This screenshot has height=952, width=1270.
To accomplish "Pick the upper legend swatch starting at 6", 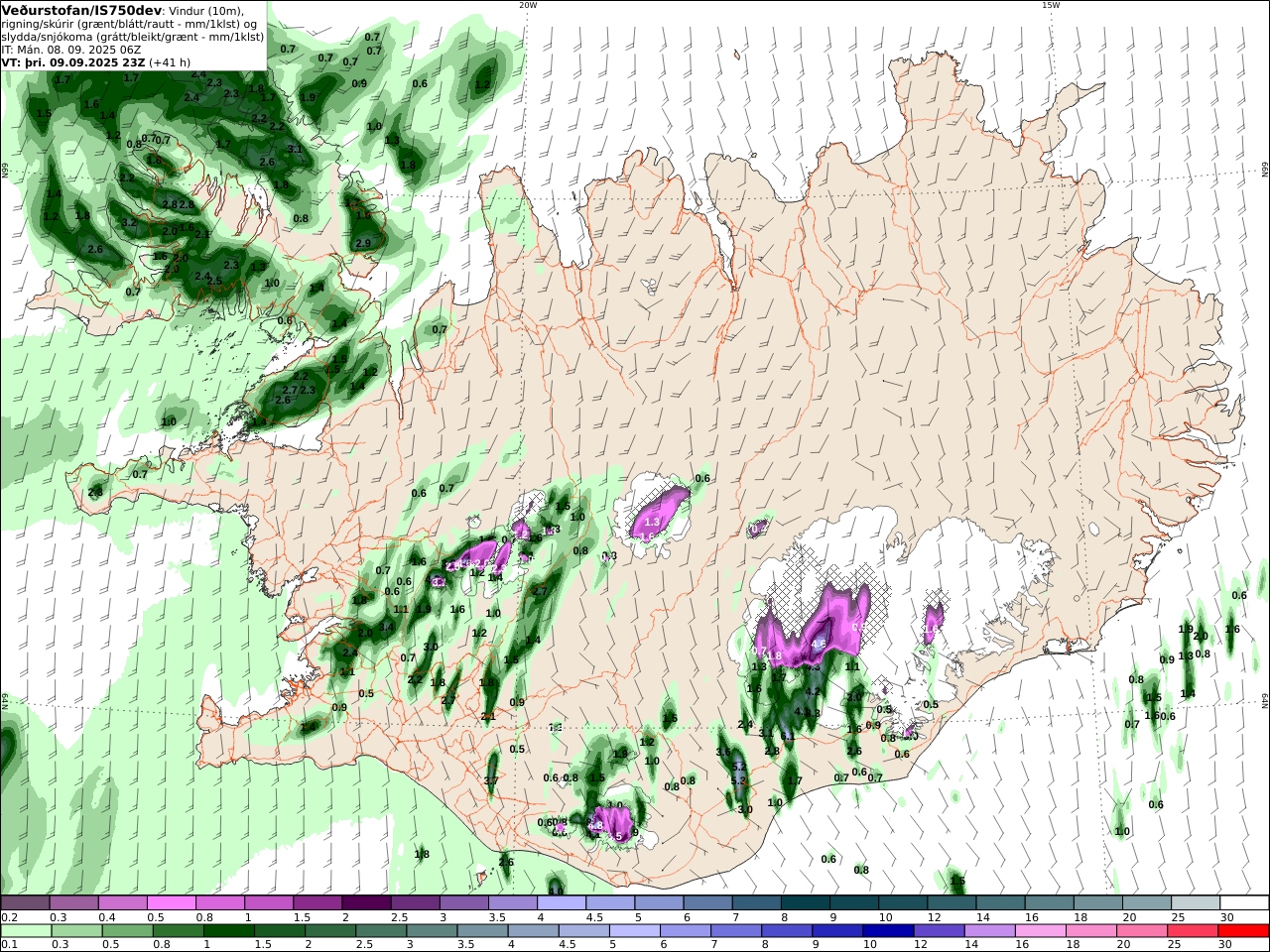I will (x=706, y=903).
